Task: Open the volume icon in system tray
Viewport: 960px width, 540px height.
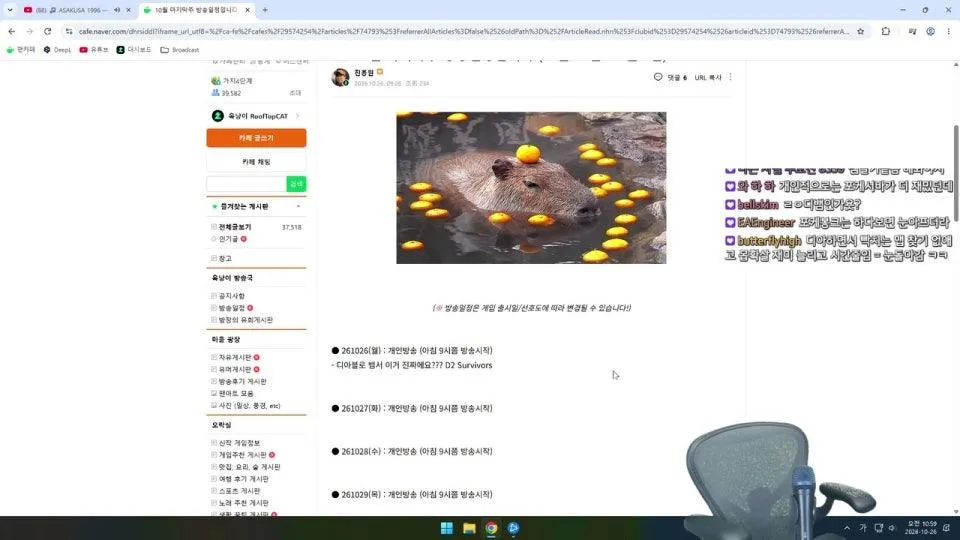Action: point(892,528)
